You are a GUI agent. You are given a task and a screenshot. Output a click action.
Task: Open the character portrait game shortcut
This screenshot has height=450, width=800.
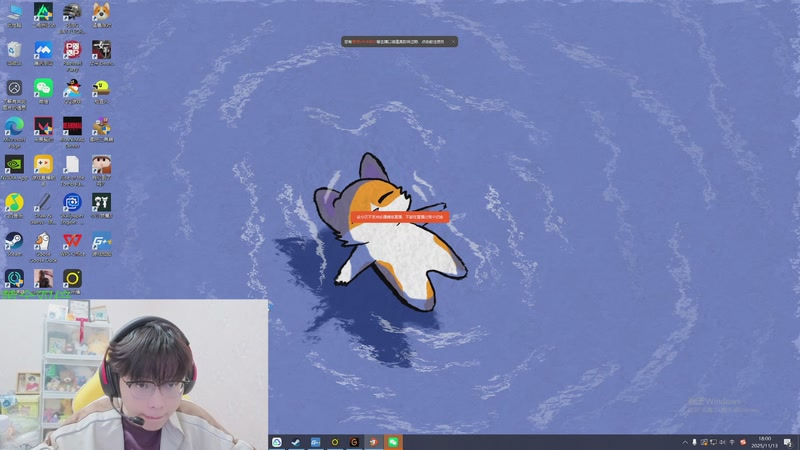click(43, 280)
